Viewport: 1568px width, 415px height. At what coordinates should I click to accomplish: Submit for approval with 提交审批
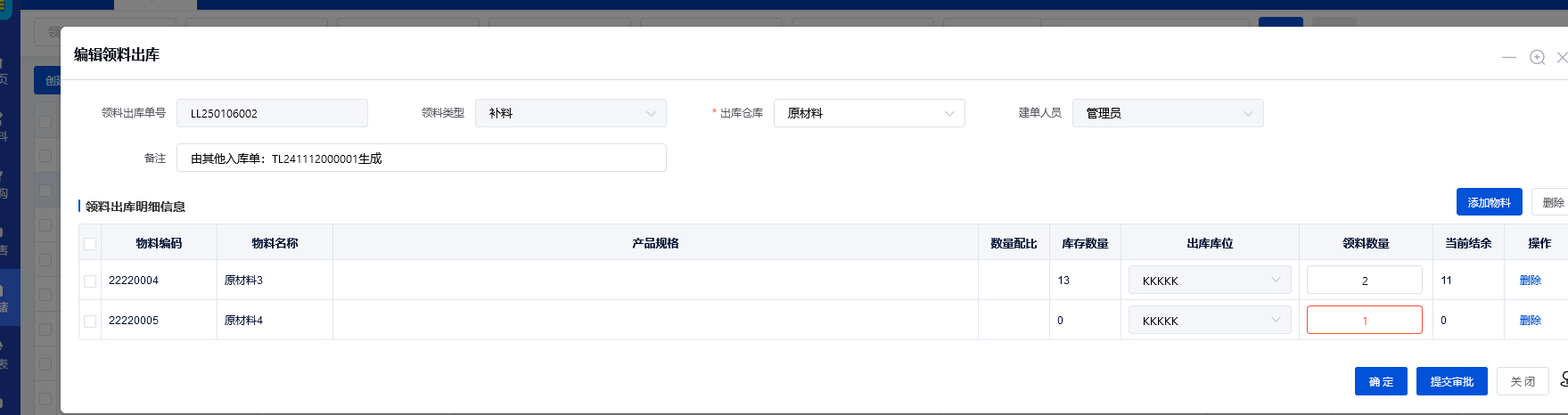(1451, 381)
